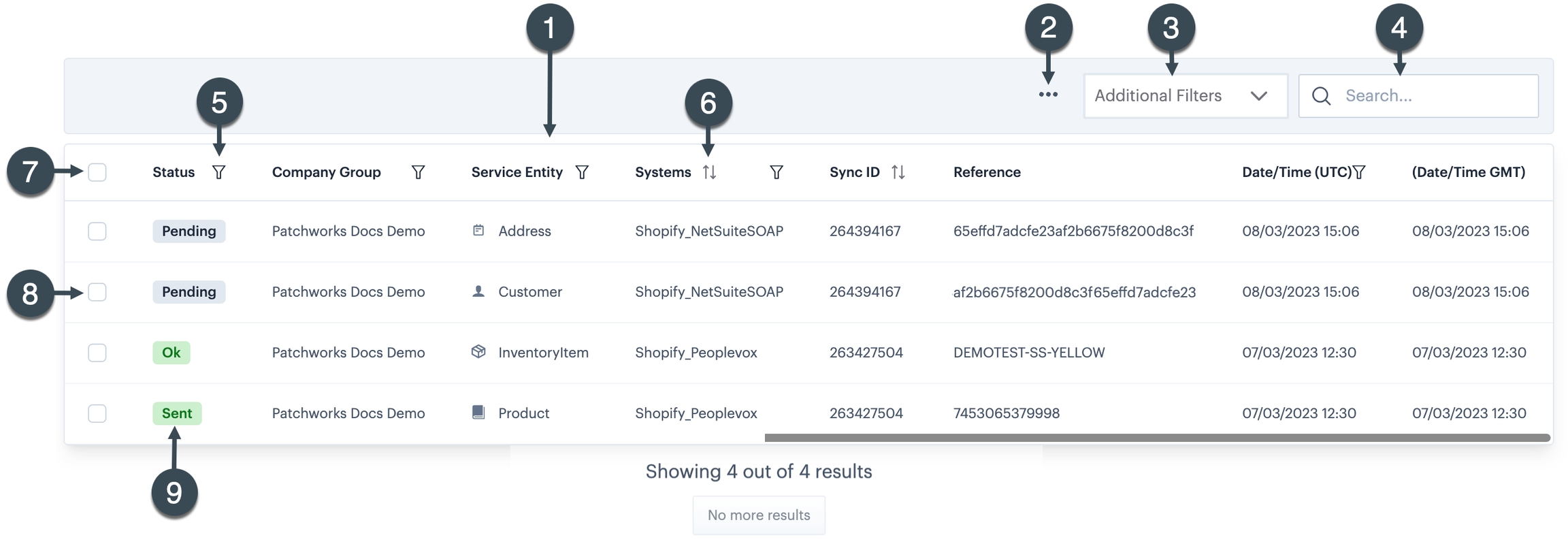Click the Service Entity filter funnel
1568x546 pixels.
[582, 172]
